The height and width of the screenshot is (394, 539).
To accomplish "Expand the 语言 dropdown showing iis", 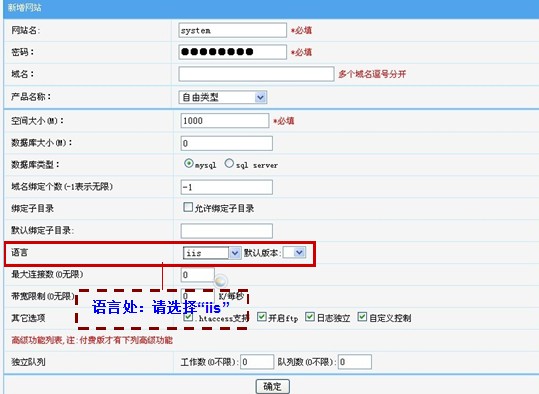I will coord(211,253).
